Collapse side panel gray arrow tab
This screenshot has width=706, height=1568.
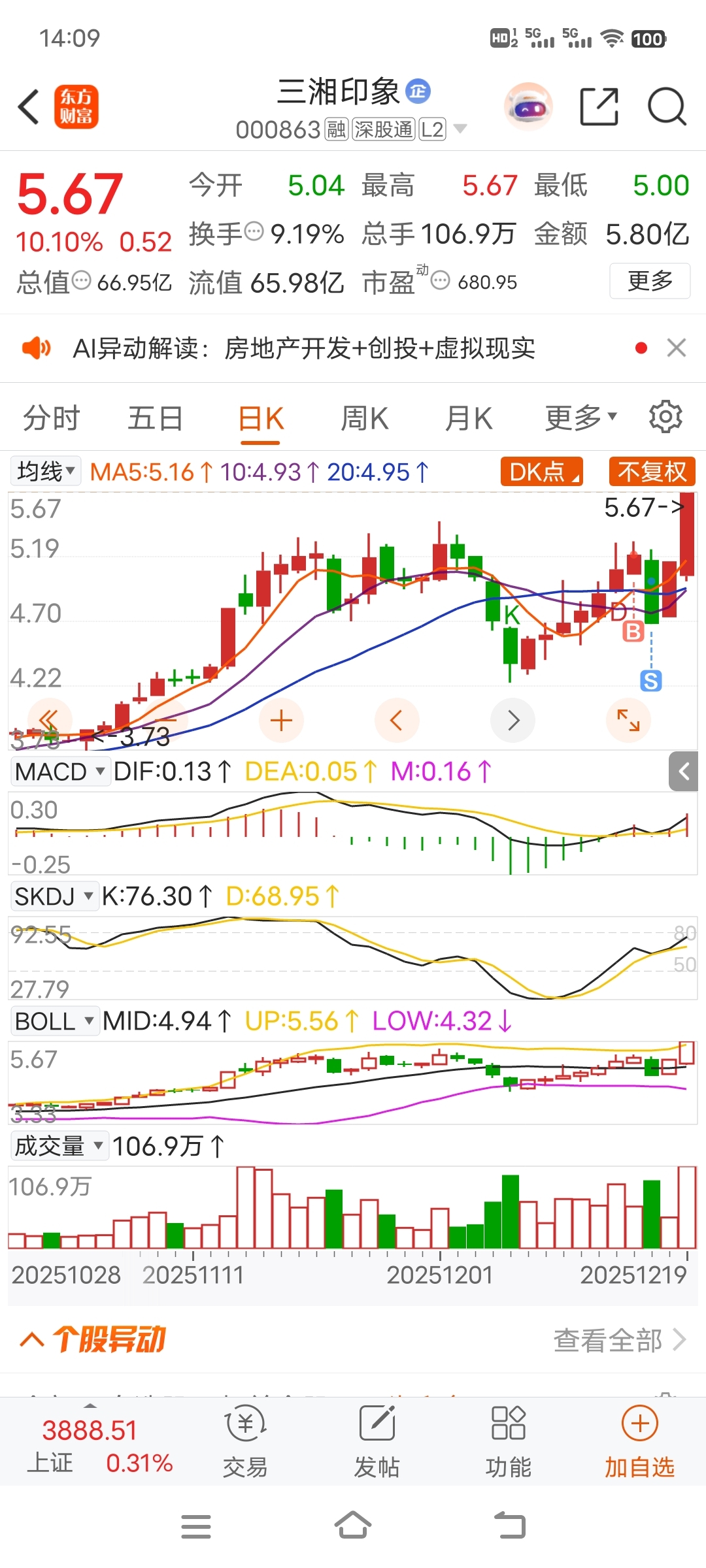tap(684, 772)
